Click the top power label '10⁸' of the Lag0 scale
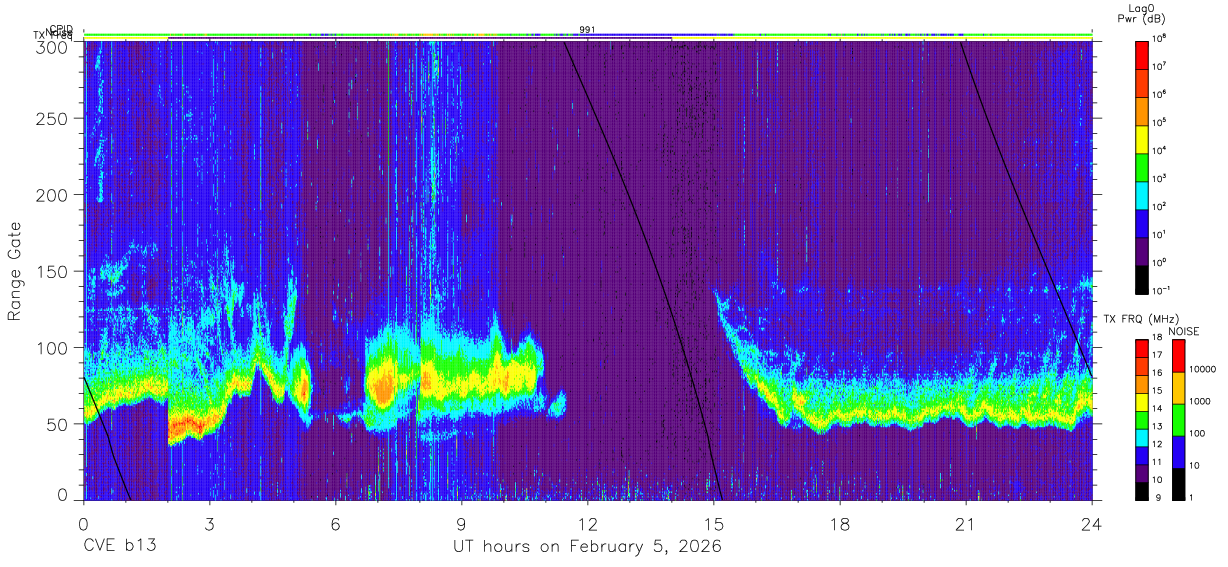 click(1159, 39)
